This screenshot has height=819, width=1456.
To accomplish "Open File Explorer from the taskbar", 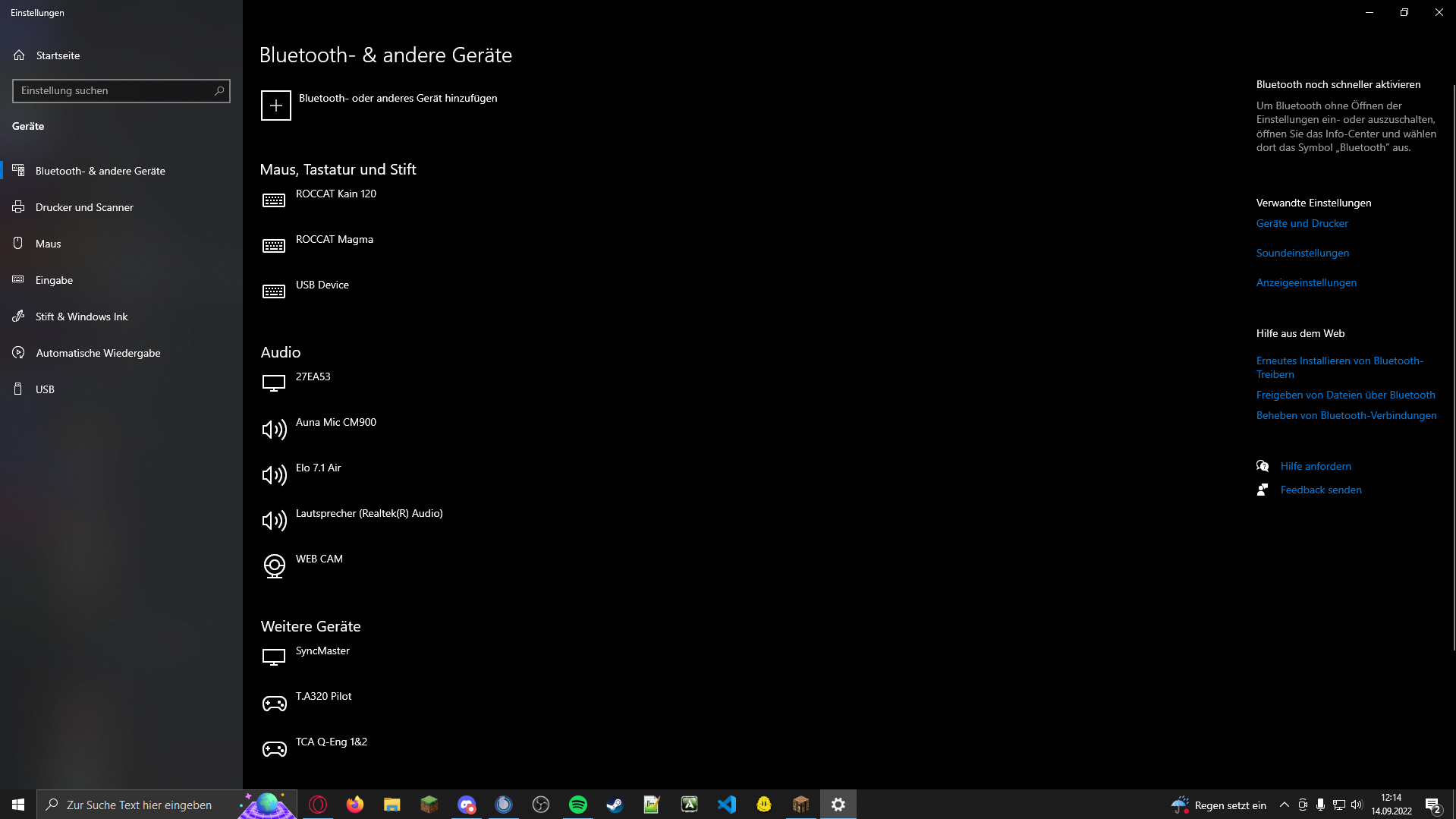I will (x=392, y=805).
